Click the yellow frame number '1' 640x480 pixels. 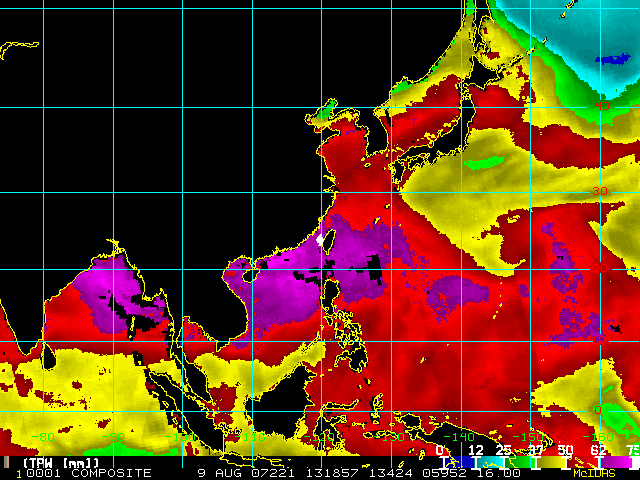(x=19, y=474)
